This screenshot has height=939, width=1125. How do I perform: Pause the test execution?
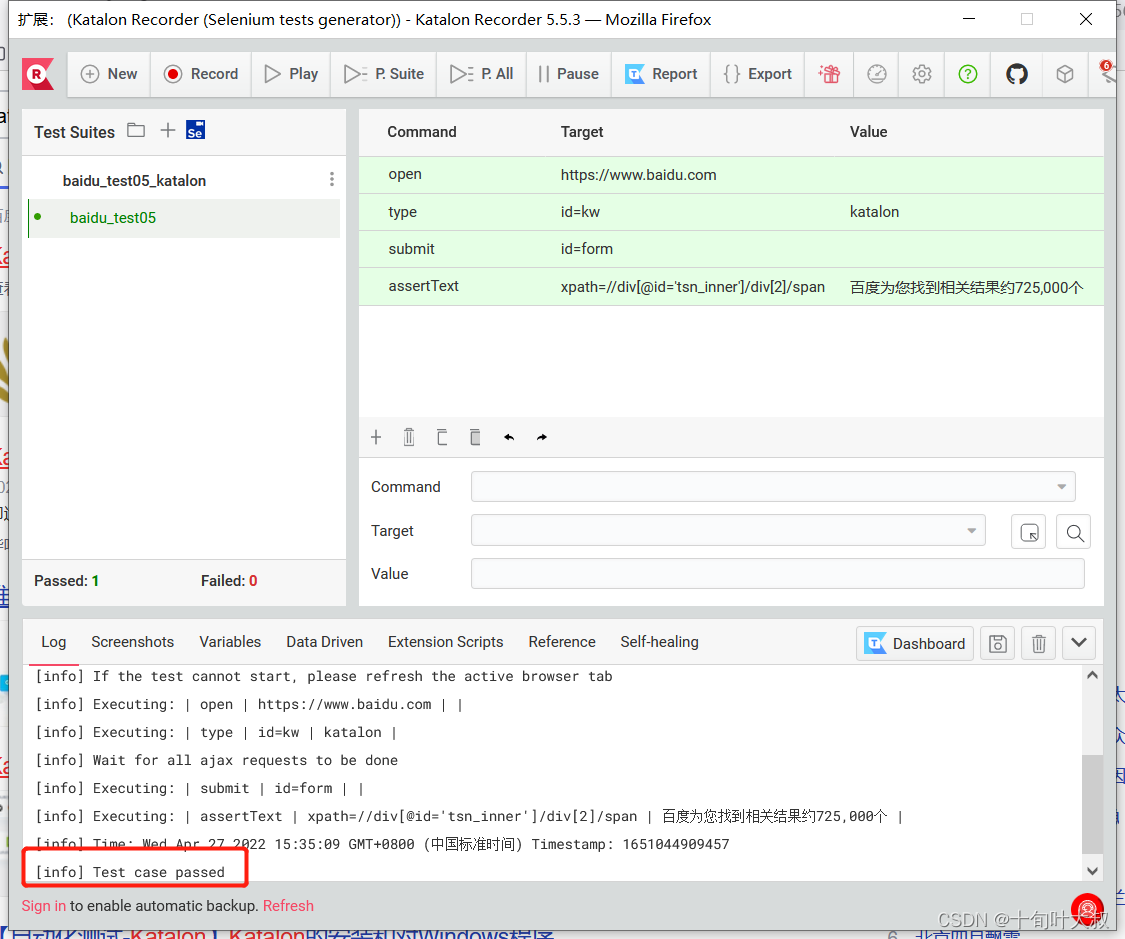(x=568, y=74)
